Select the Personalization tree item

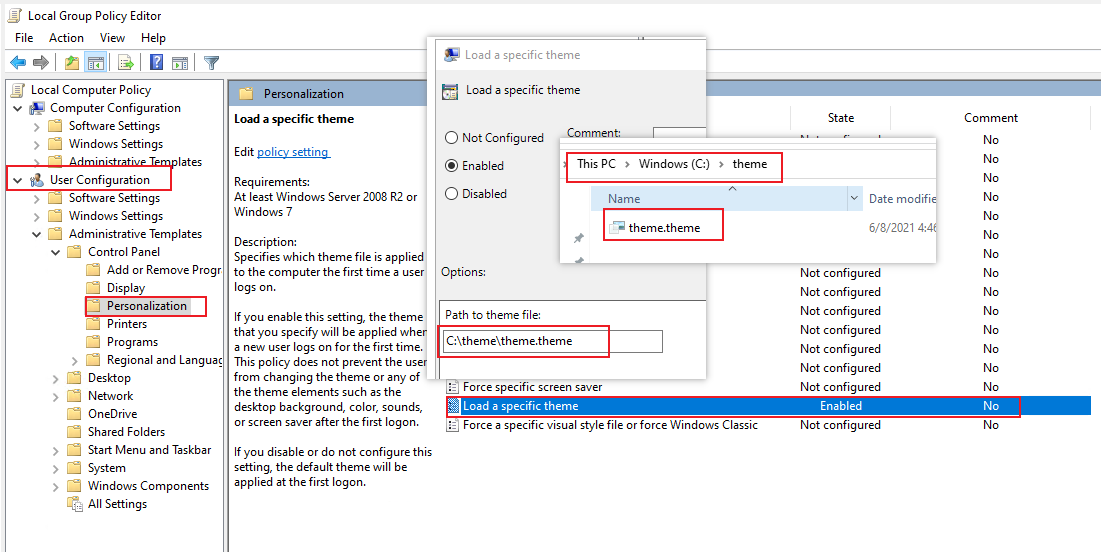pyautogui.click(x=146, y=306)
